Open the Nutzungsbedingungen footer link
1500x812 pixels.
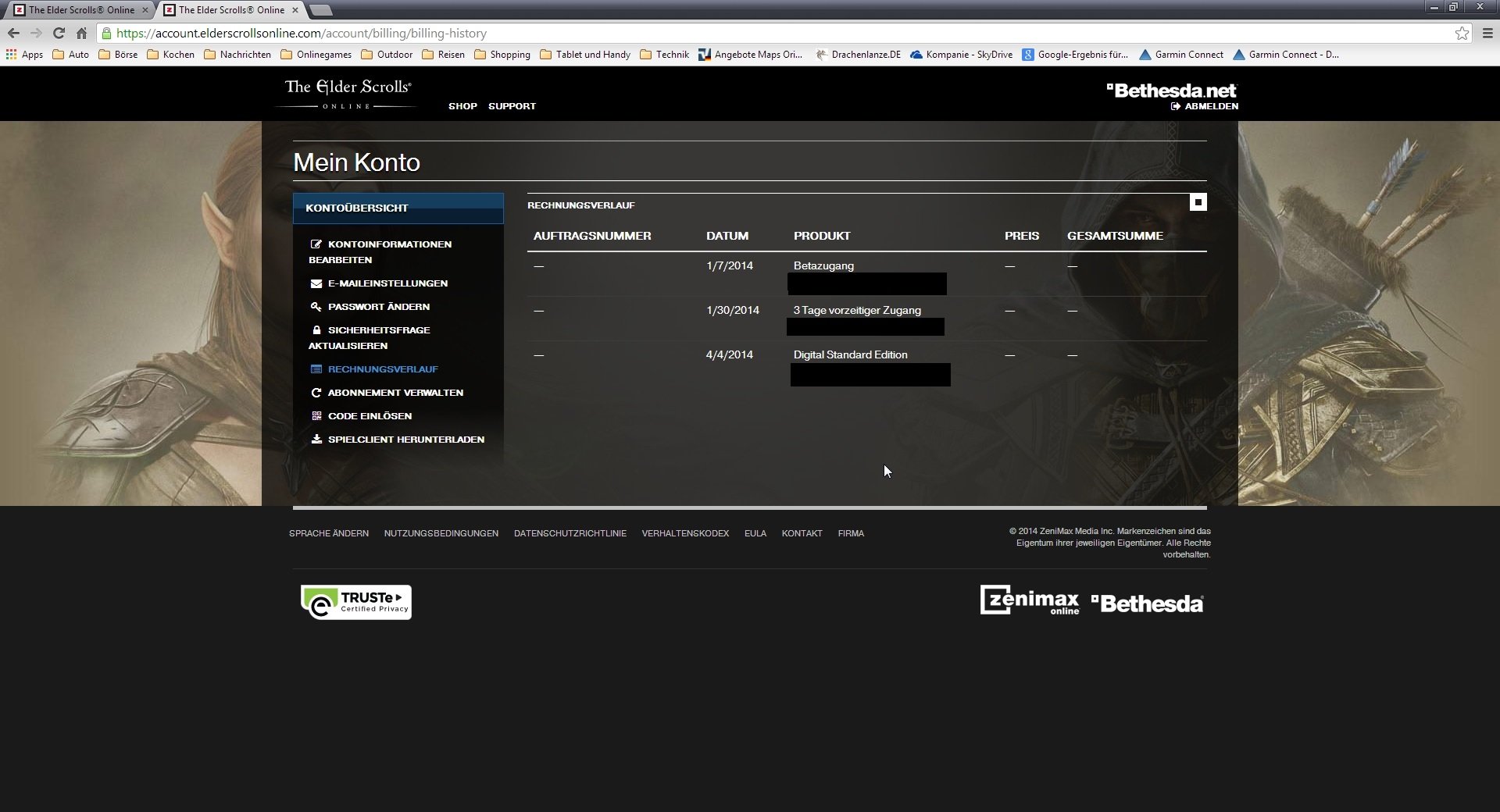click(x=441, y=533)
